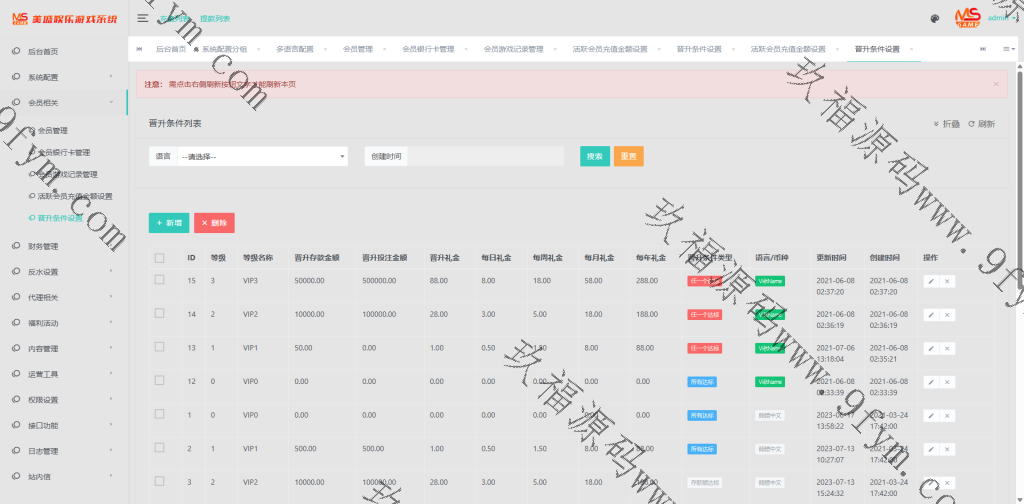1024x504 pixels.
Task: Dismiss the pink notice alert
Action: 996,84
